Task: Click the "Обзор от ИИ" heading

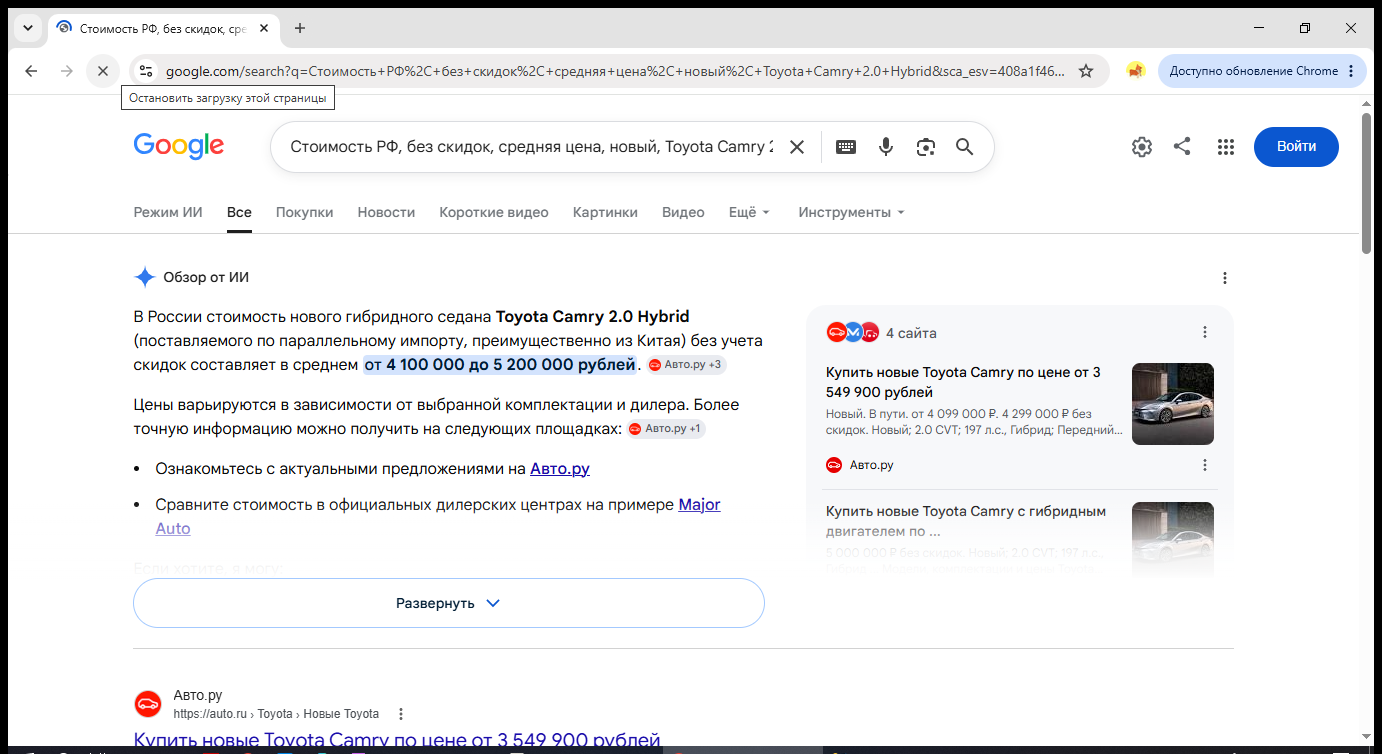Action: (x=206, y=278)
